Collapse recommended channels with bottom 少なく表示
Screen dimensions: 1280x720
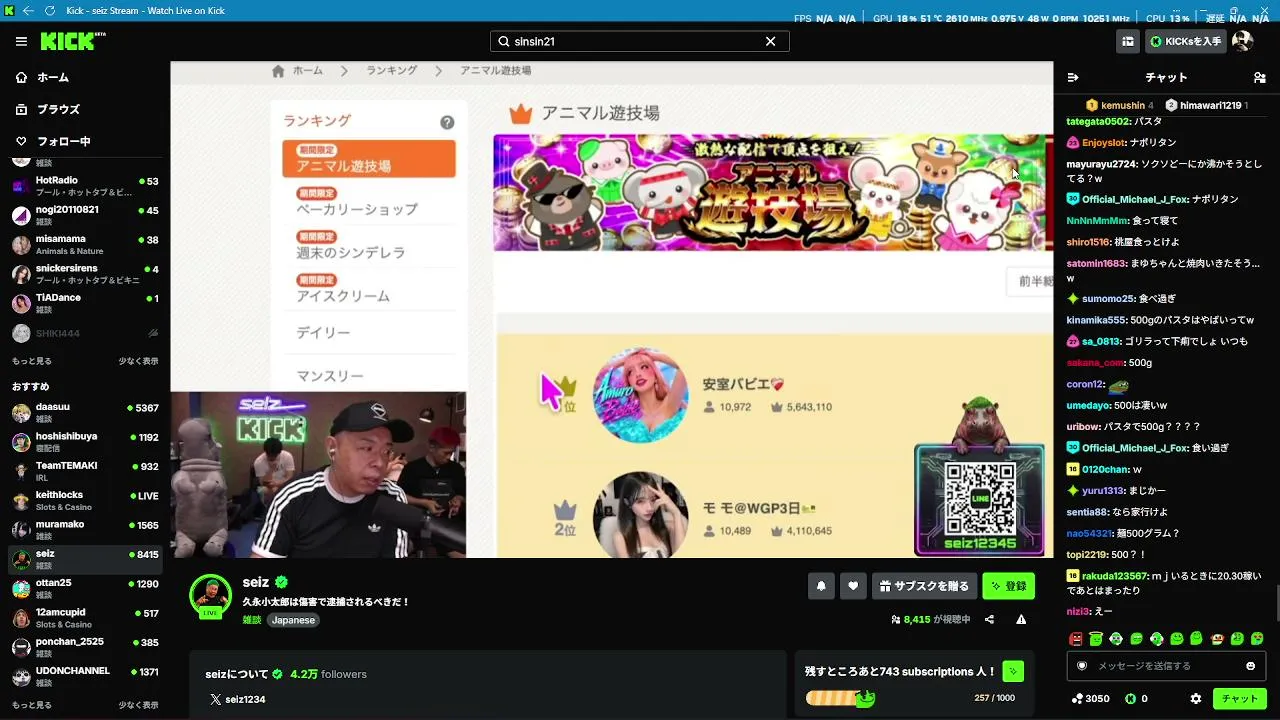pos(138,705)
